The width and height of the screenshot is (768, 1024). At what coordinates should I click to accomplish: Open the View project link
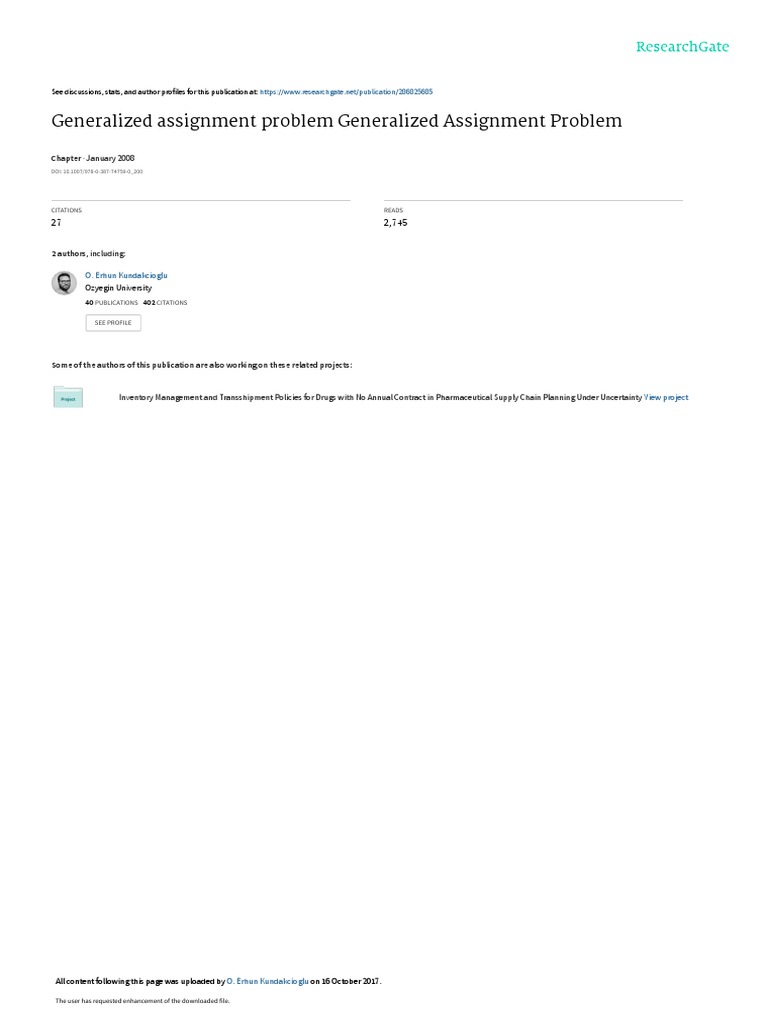tap(666, 397)
